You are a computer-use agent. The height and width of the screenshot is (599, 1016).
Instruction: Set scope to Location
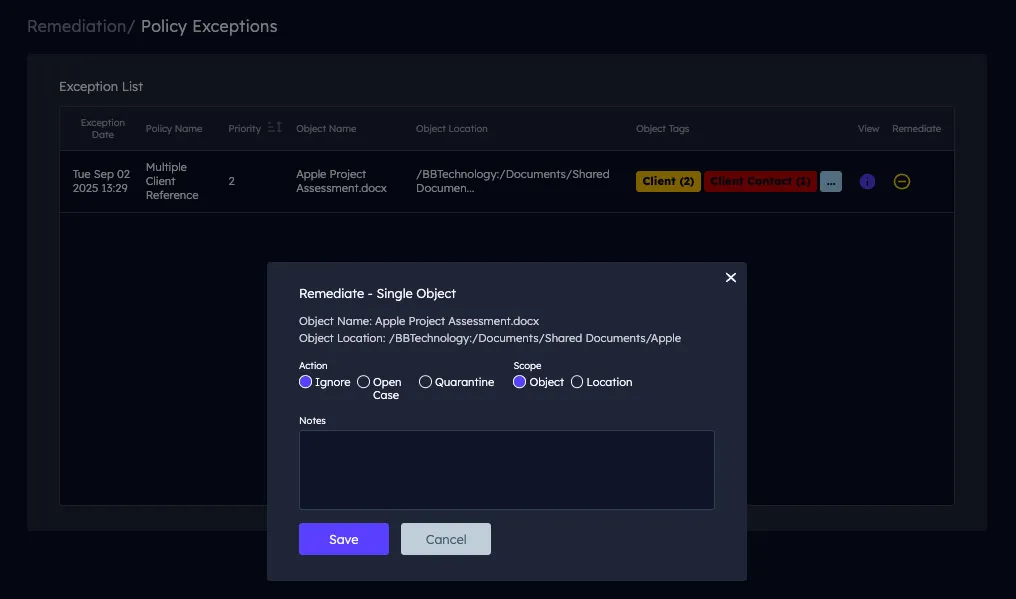point(577,382)
